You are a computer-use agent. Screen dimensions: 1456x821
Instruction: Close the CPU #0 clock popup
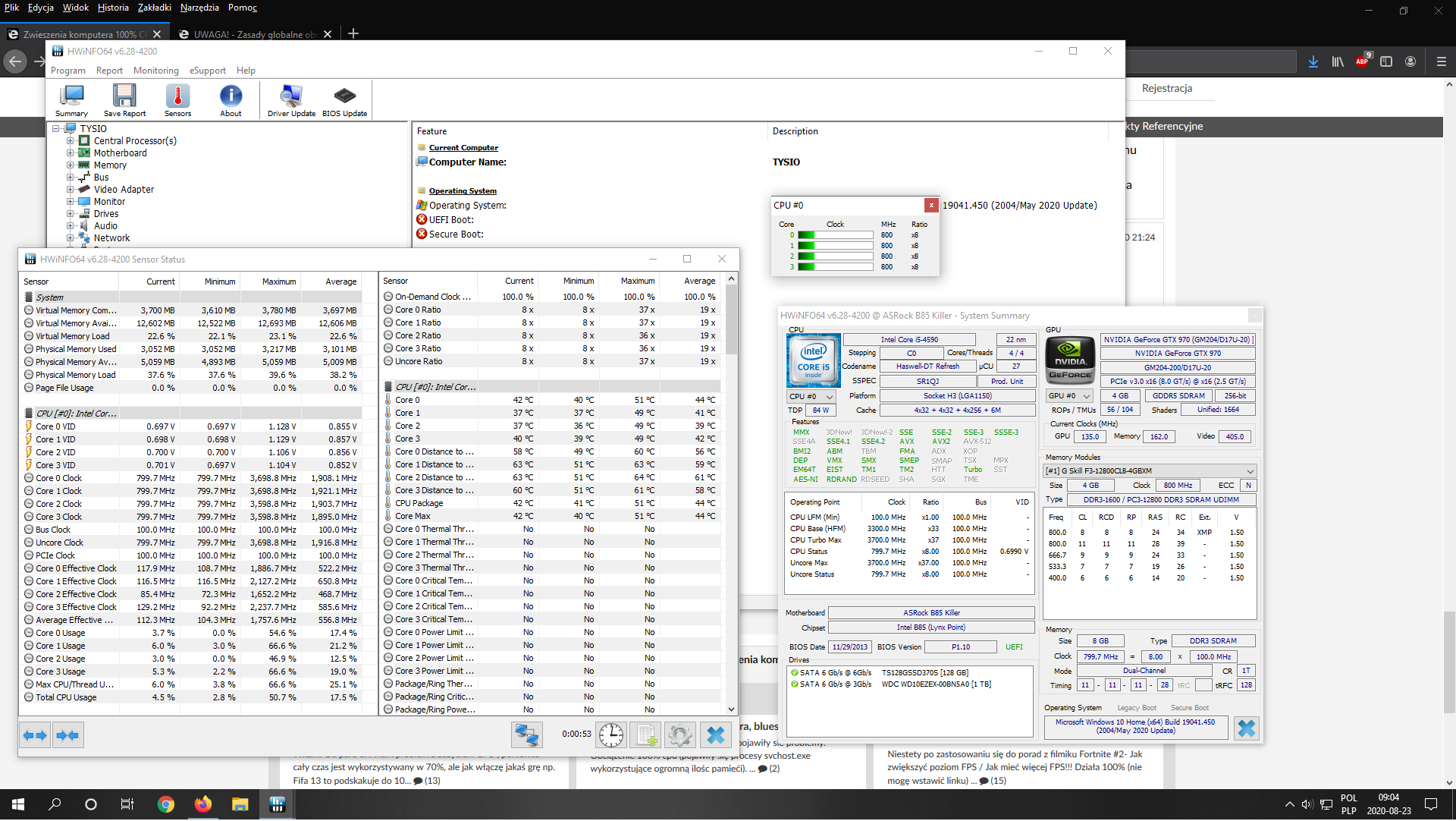(x=931, y=206)
